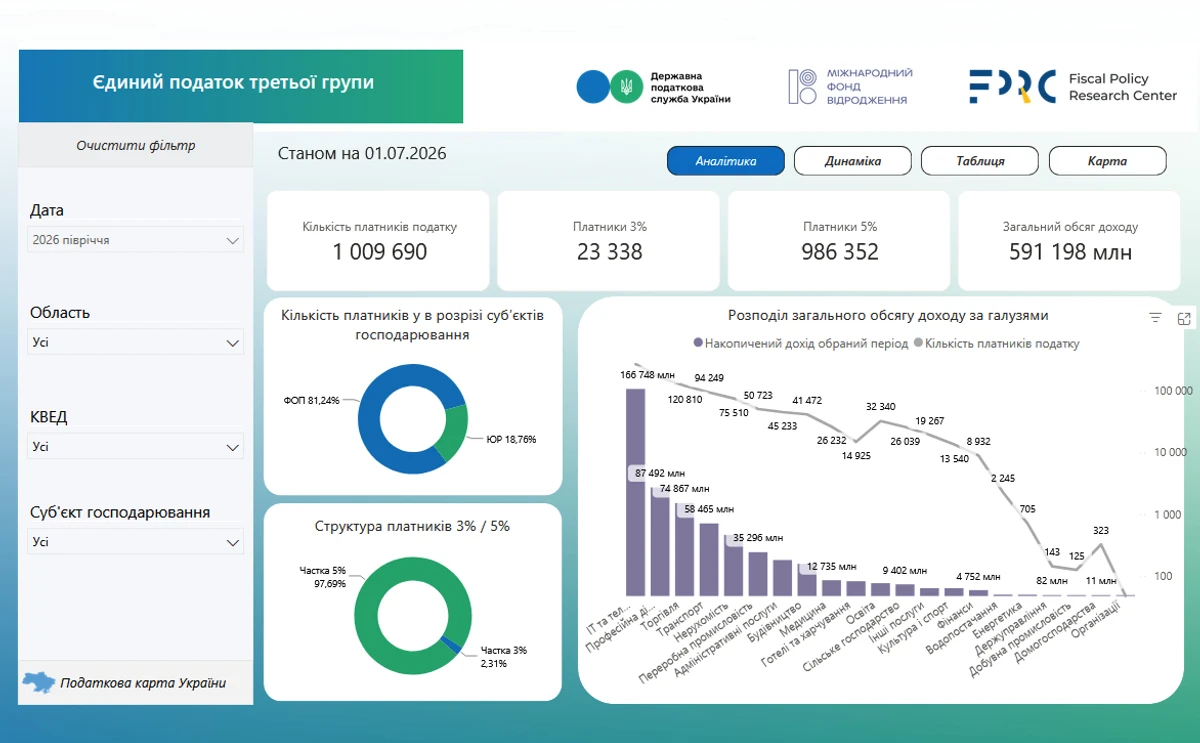Viewport: 1200px width, 743px height.
Task: Click the Частка 3% 2,31% label
Action: pyautogui.click(x=503, y=656)
